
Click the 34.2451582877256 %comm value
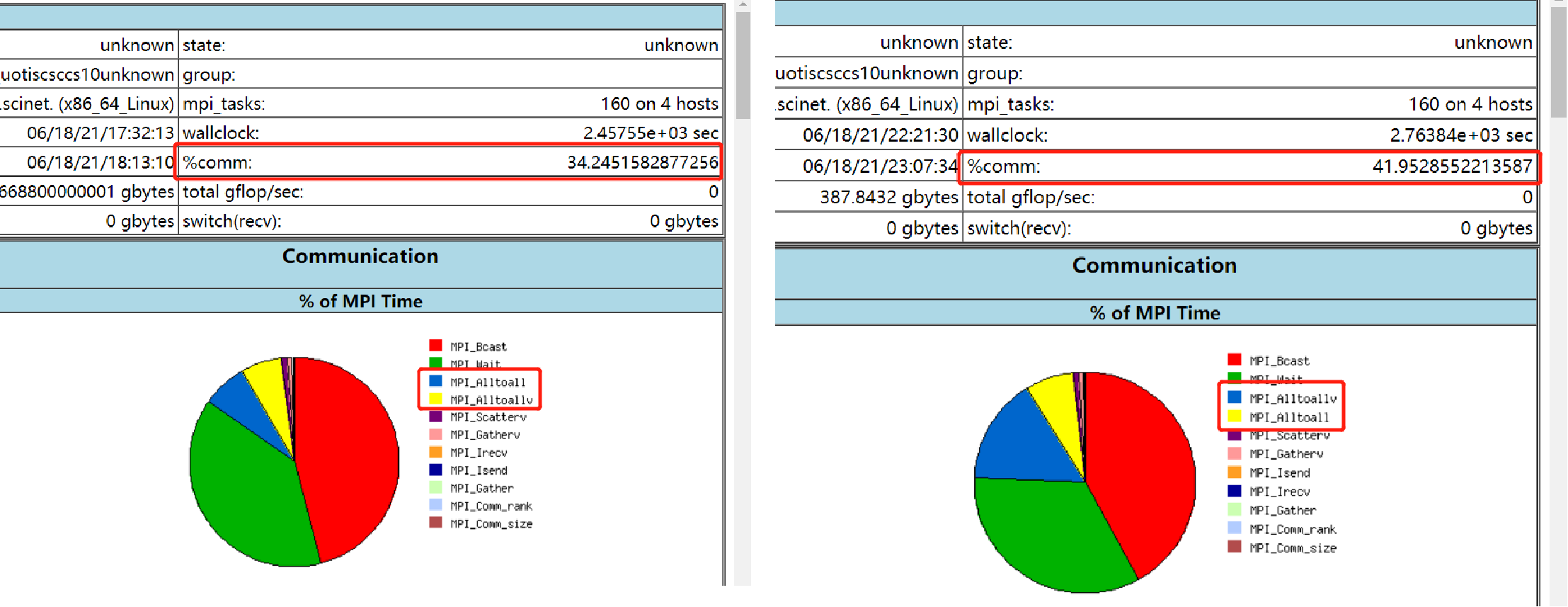coord(642,163)
